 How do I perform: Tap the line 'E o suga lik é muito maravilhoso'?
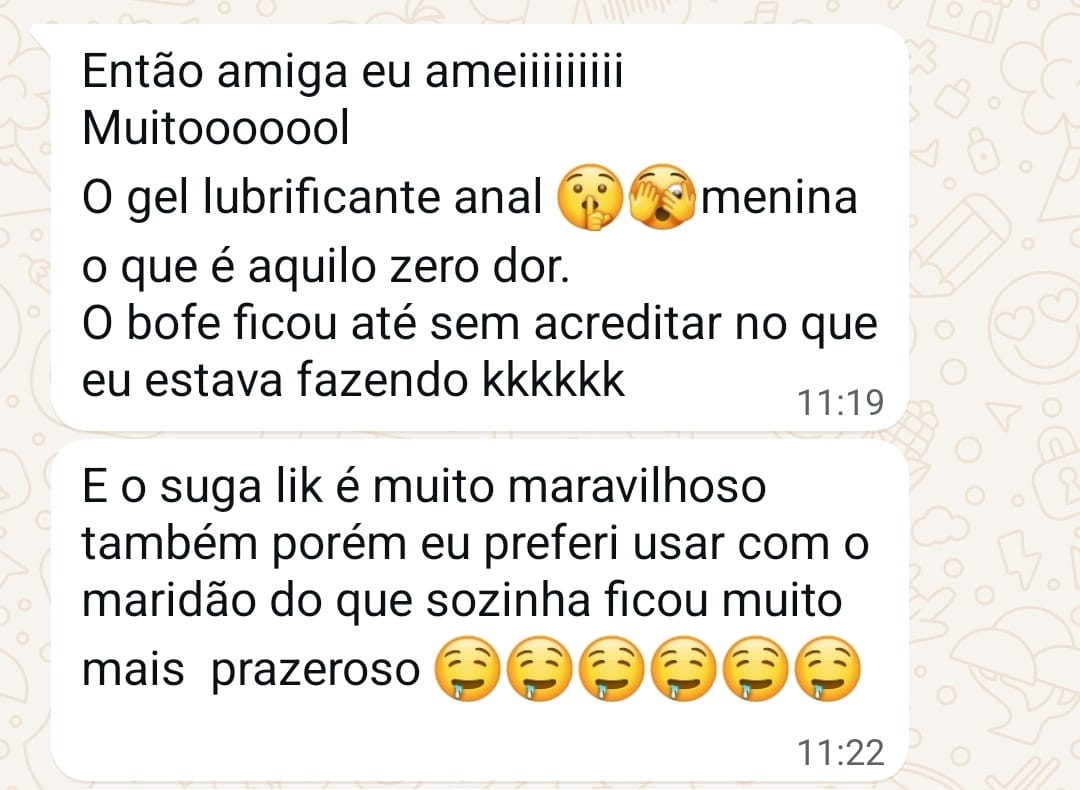pos(424,488)
